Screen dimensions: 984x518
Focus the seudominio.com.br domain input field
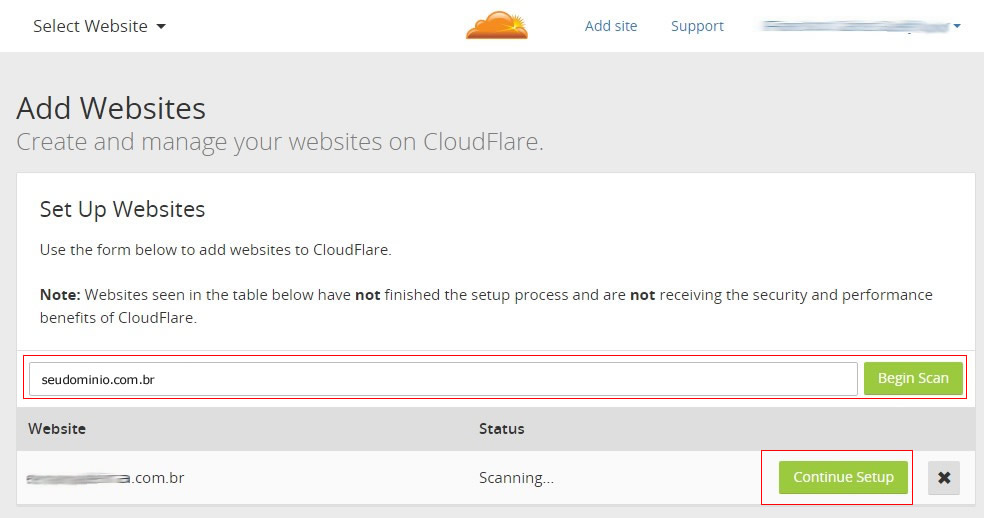pos(443,379)
